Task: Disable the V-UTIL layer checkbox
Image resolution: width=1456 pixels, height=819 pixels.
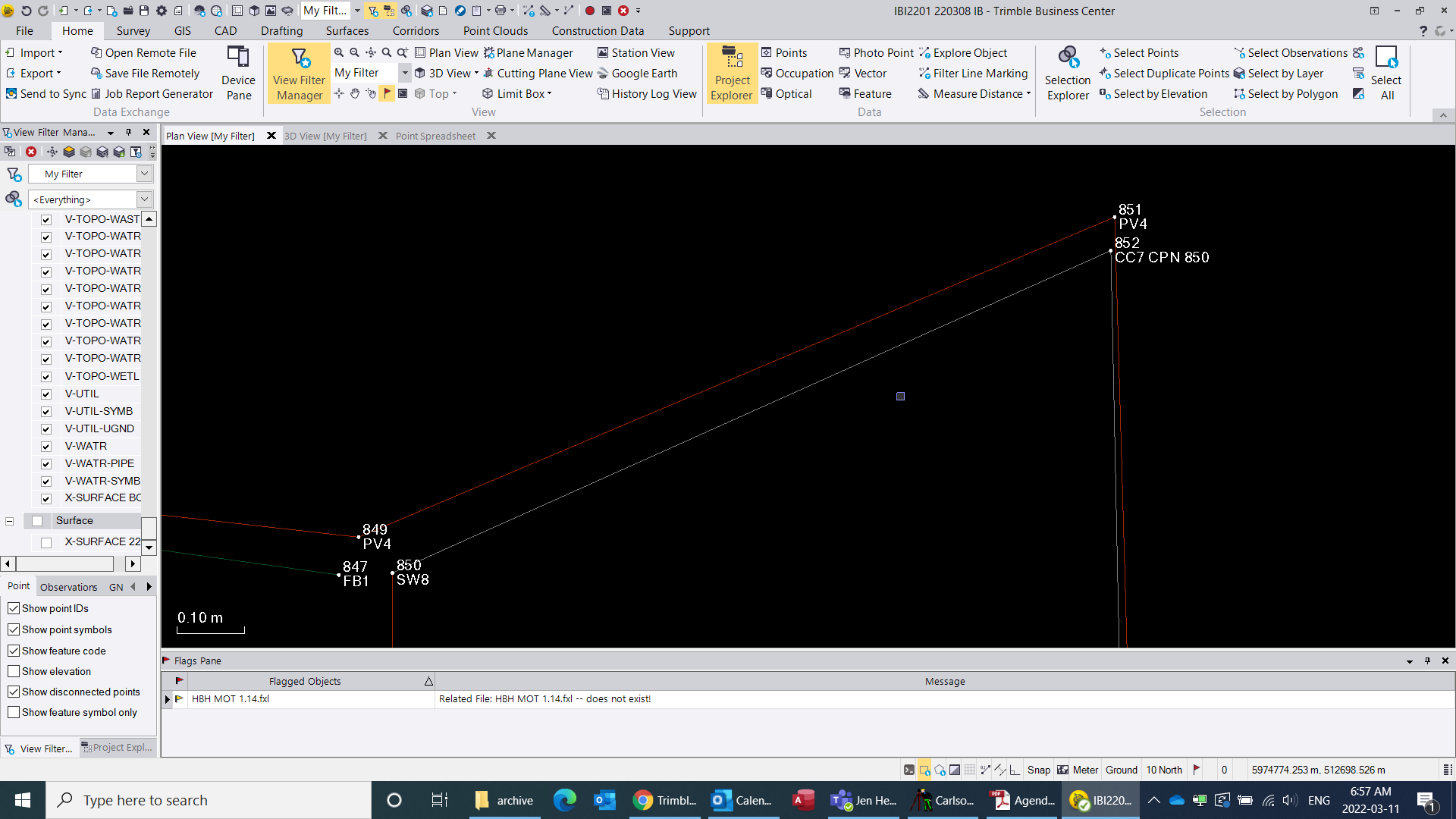Action: 45,394
